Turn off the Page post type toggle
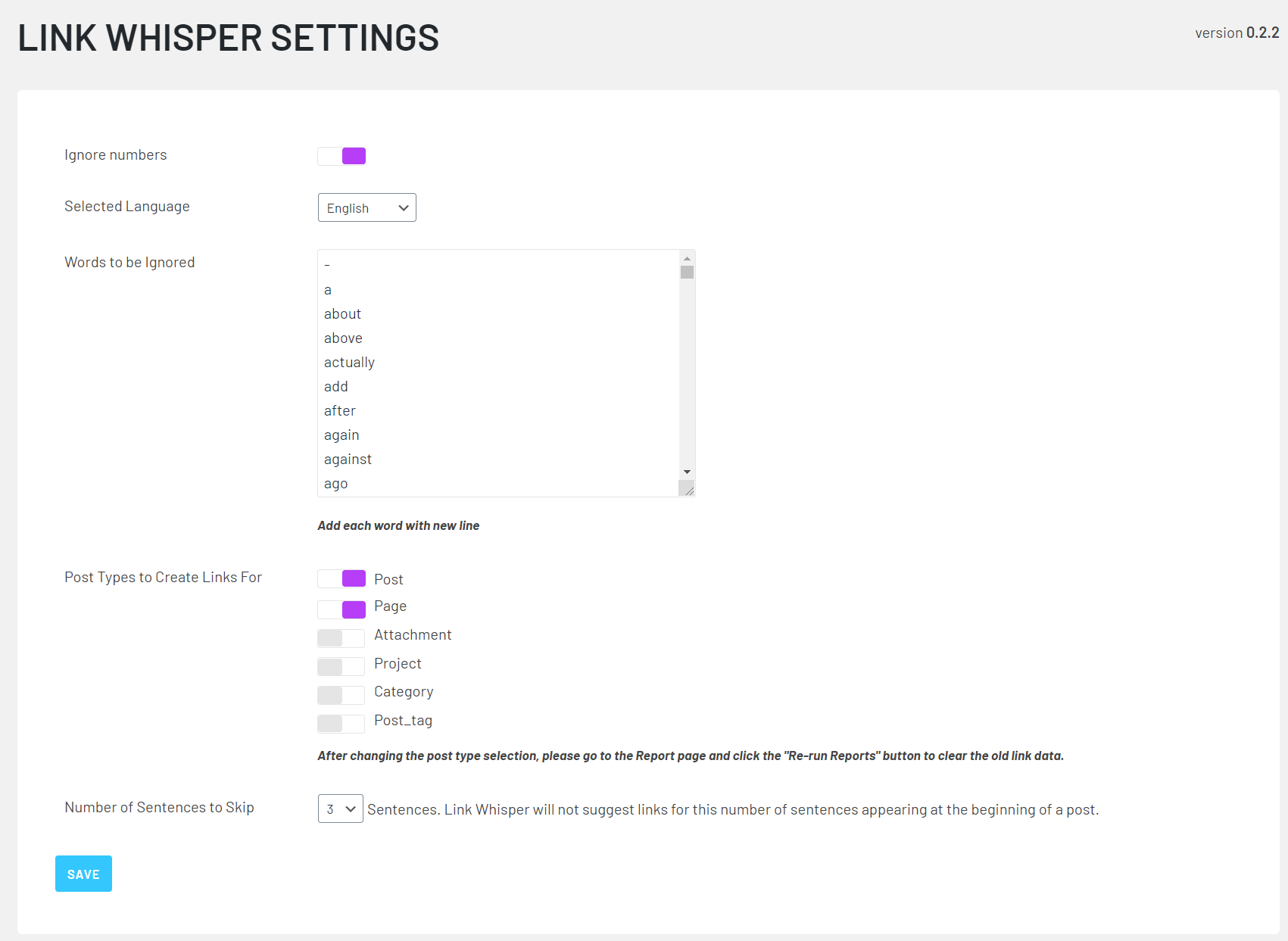The width and height of the screenshot is (1288, 941). tap(341, 609)
